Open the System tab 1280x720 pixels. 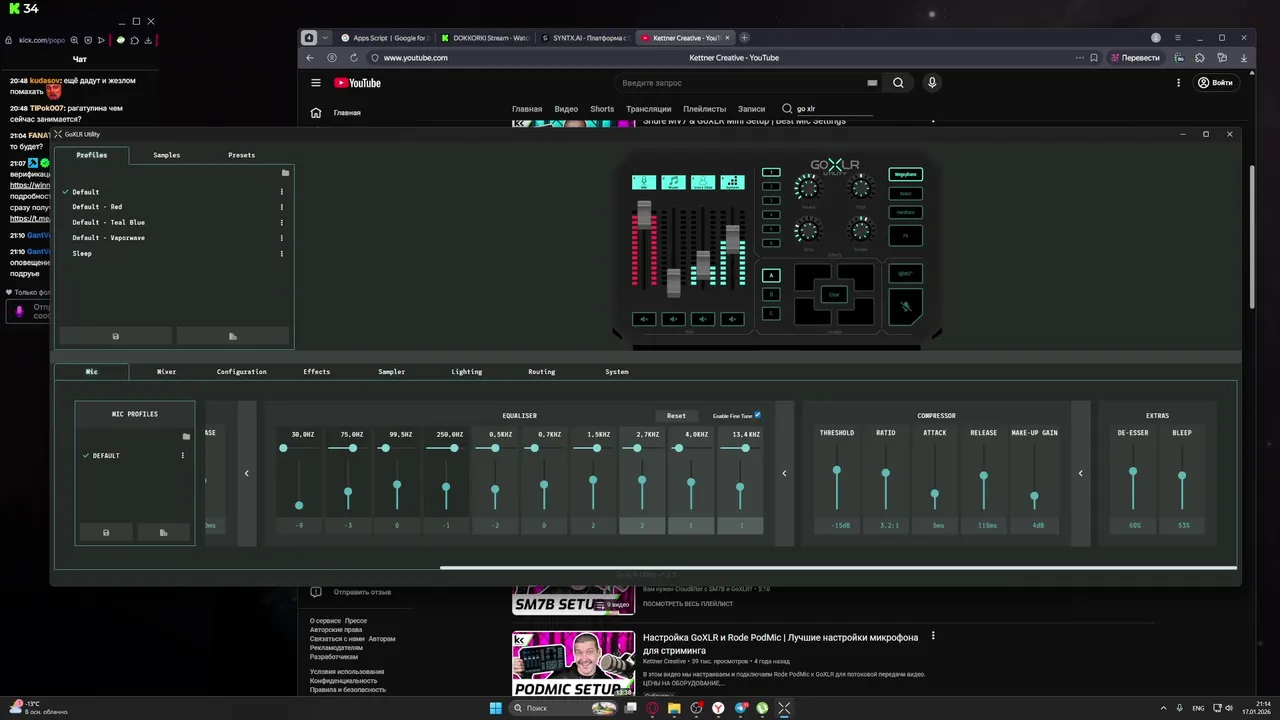pos(616,372)
